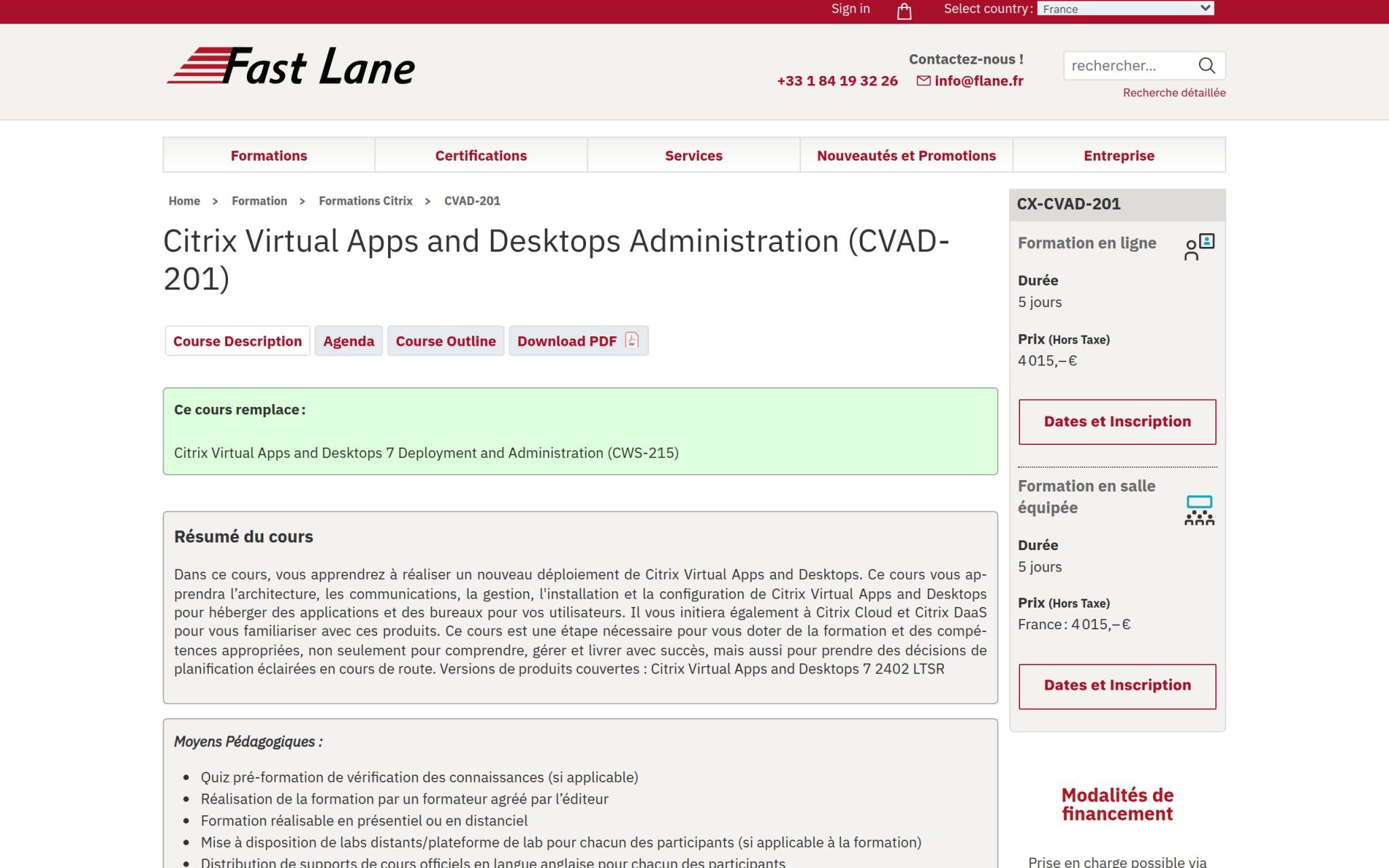Screen dimensions: 1389x868
Task: Click the Ce cours remplace label
Action: [239, 410]
